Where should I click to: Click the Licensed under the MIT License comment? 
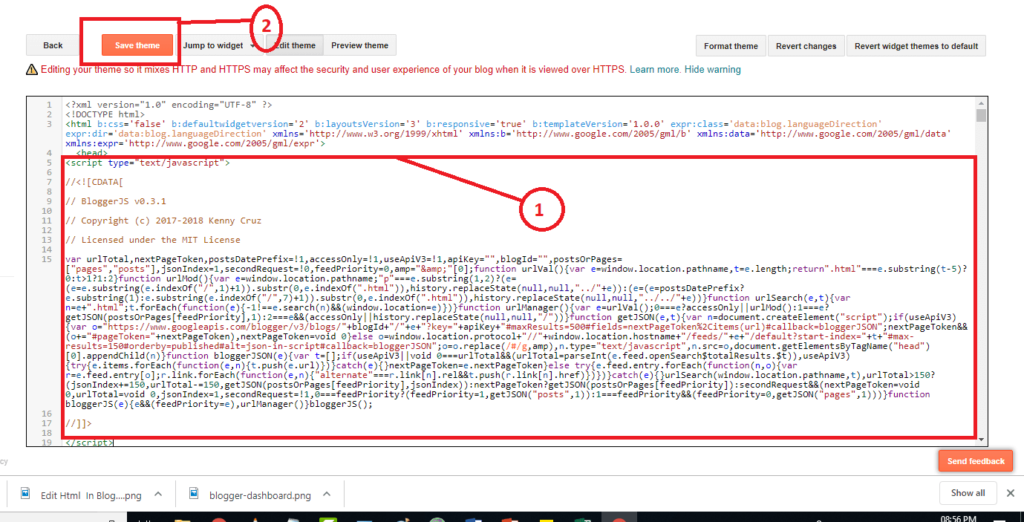click(x=153, y=240)
